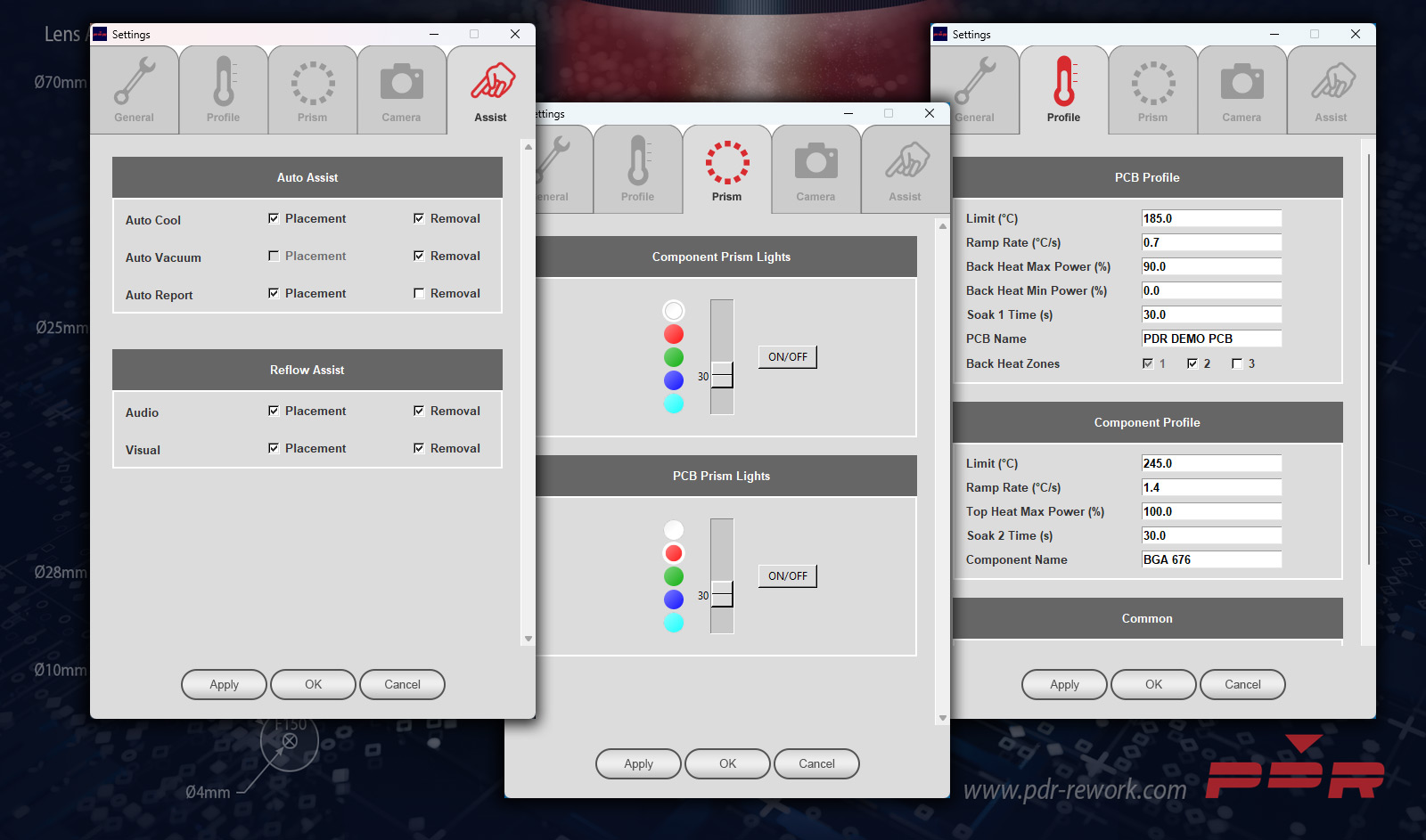Image resolution: width=1426 pixels, height=840 pixels.
Task: Pick green color for PCB Prism Lights
Action: tap(674, 576)
